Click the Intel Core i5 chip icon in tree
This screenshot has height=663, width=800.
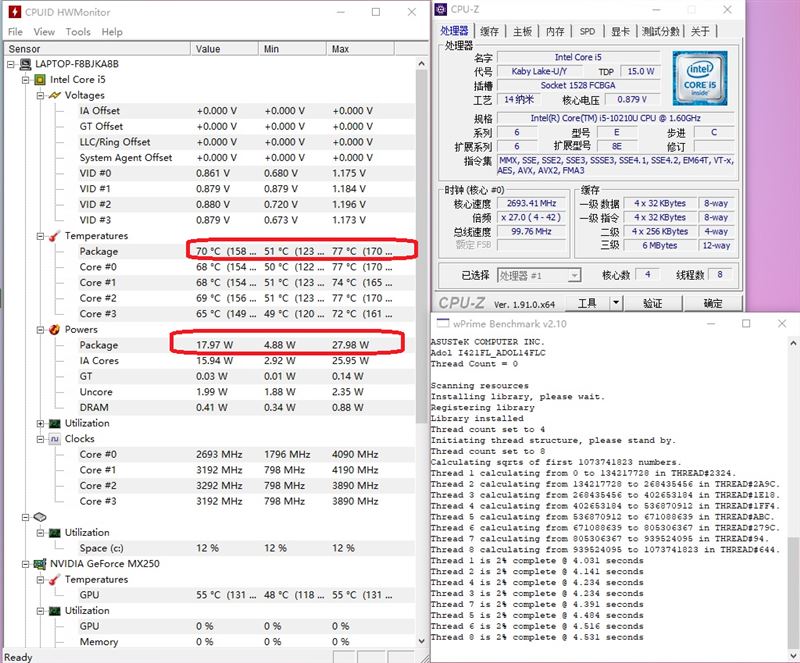(40, 80)
